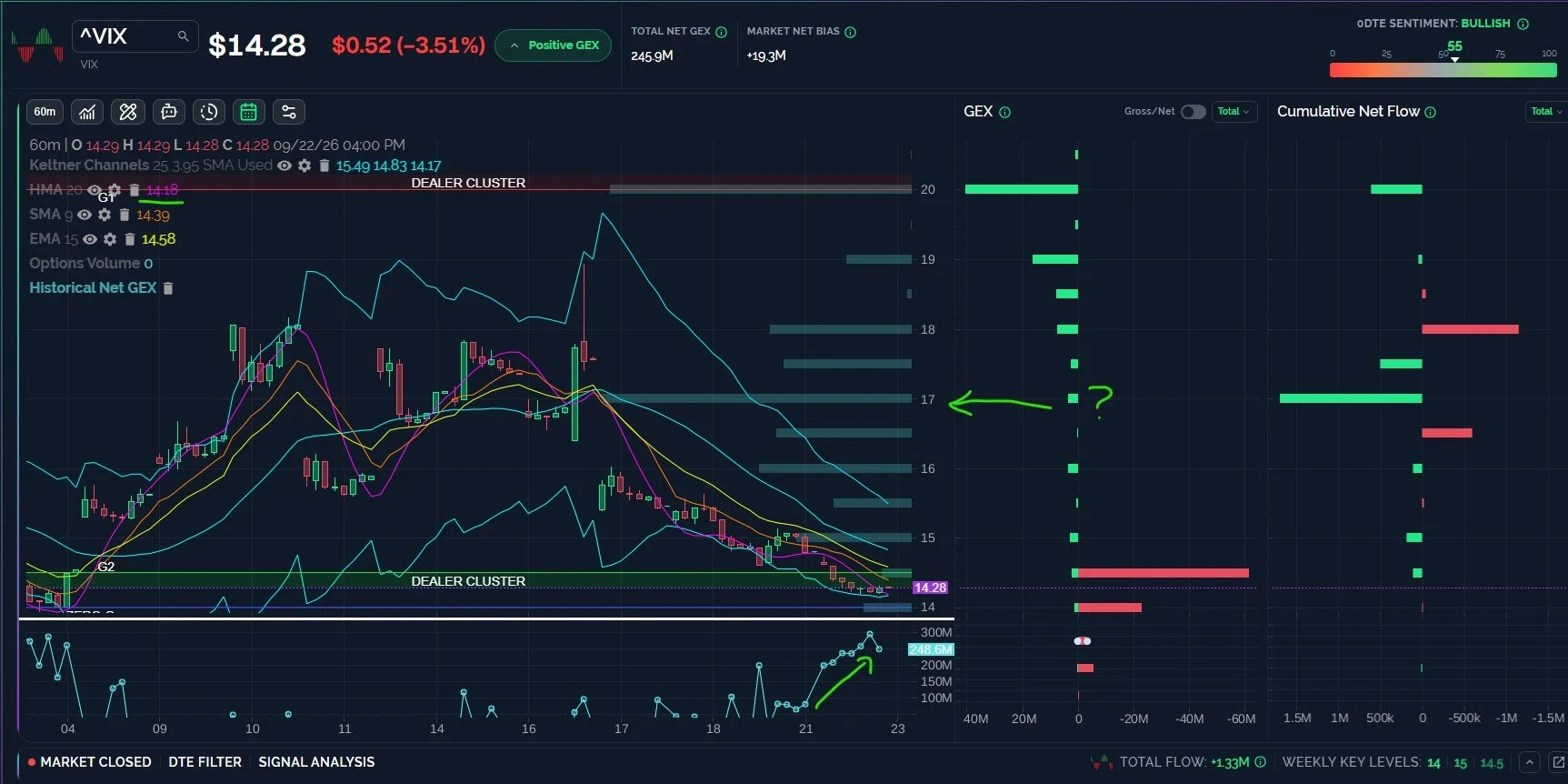Screen dimensions: 1568x784
Task: Open the green calendar icon
Action: click(248, 112)
